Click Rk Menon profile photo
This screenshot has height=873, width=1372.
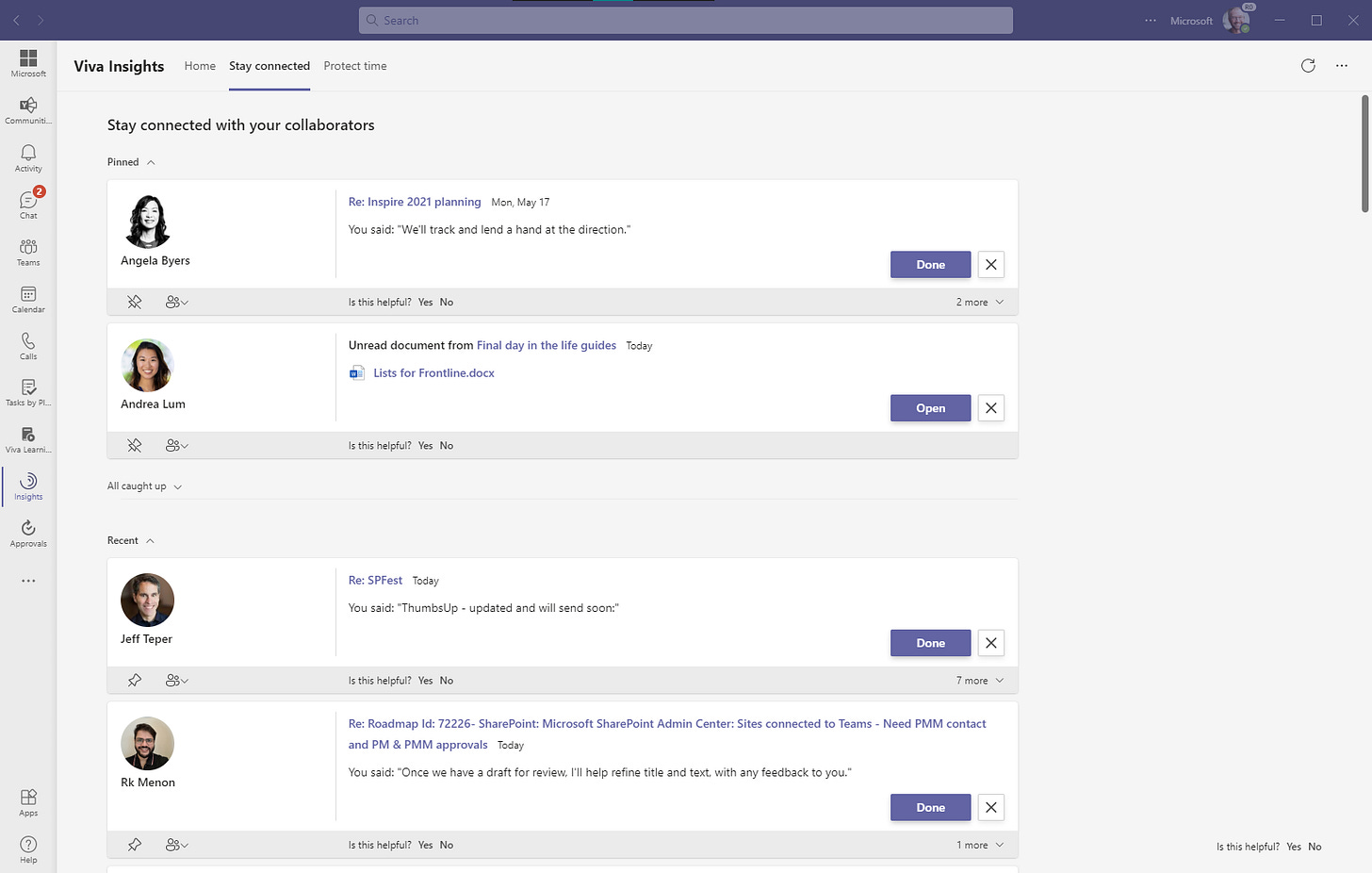pyautogui.click(x=148, y=743)
